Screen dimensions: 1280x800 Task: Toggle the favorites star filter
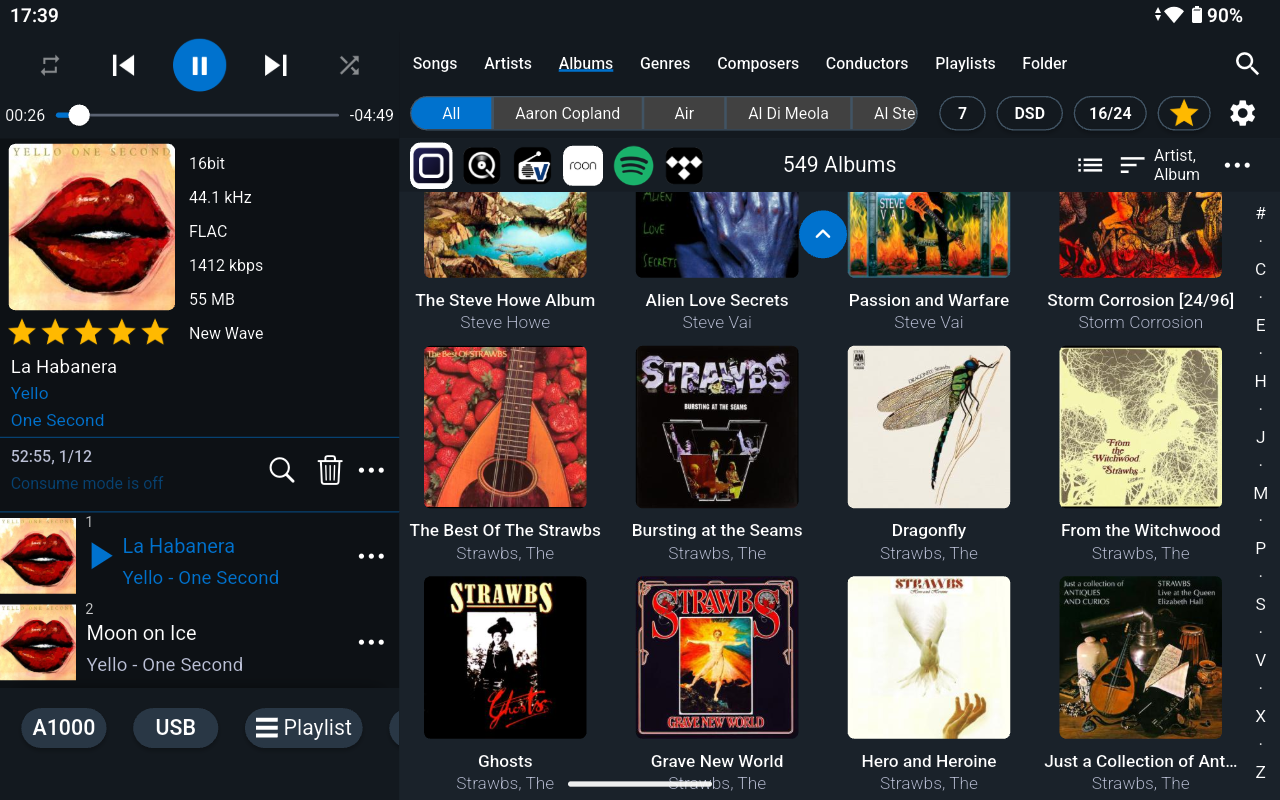(x=1184, y=113)
